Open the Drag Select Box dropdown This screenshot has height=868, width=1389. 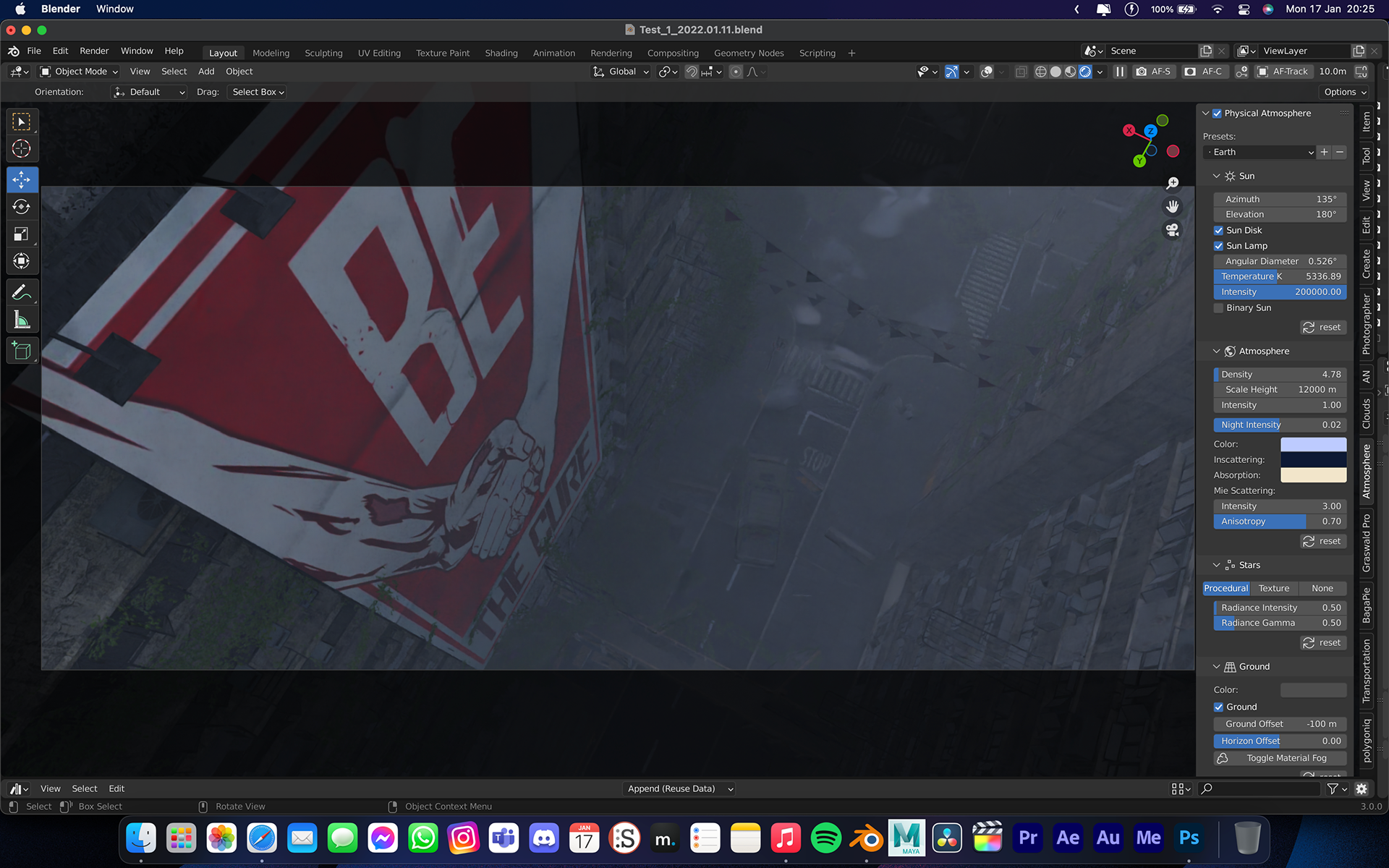pos(258,92)
